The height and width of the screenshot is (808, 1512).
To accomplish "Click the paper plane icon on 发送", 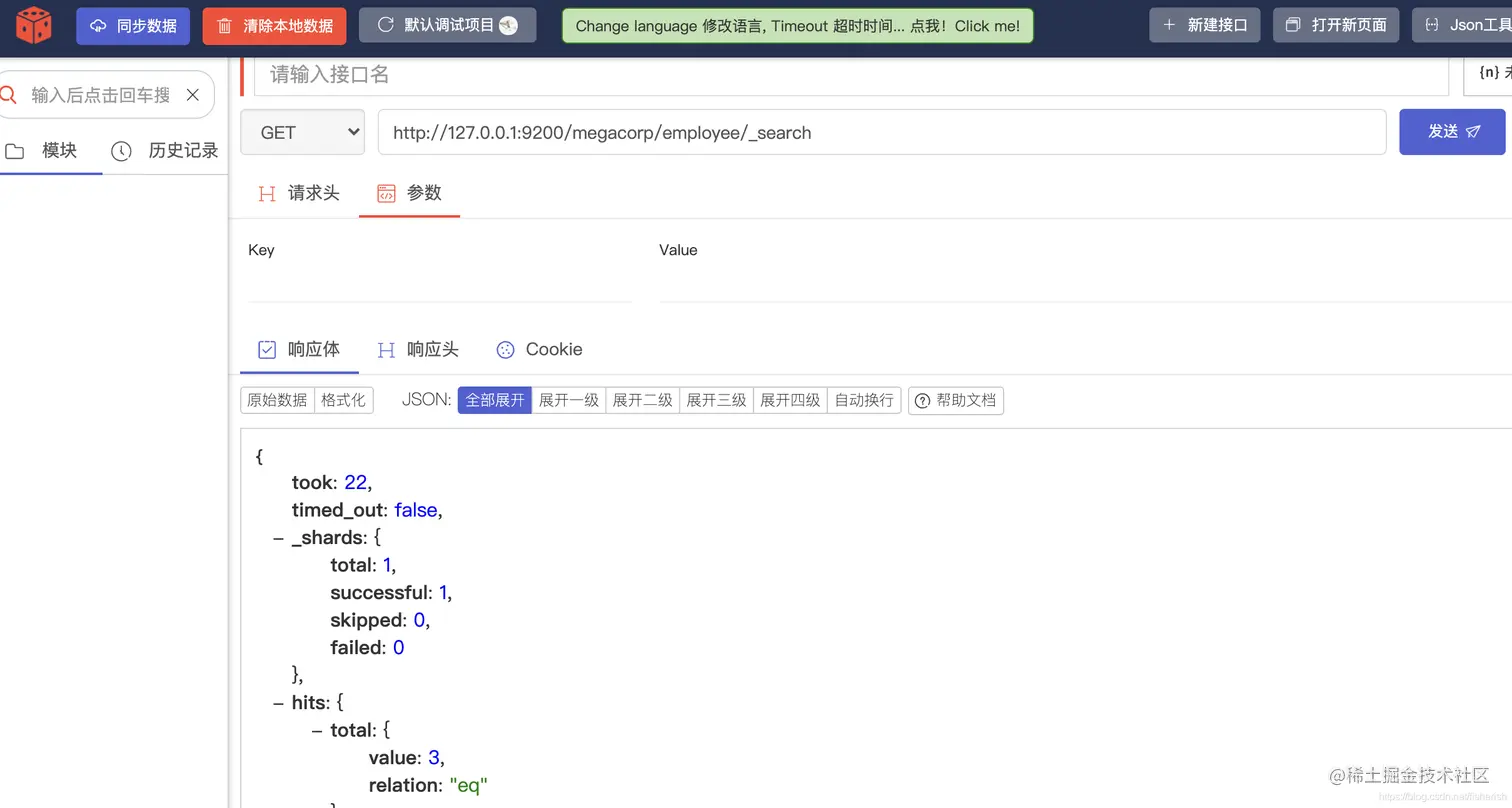I will (x=1474, y=132).
